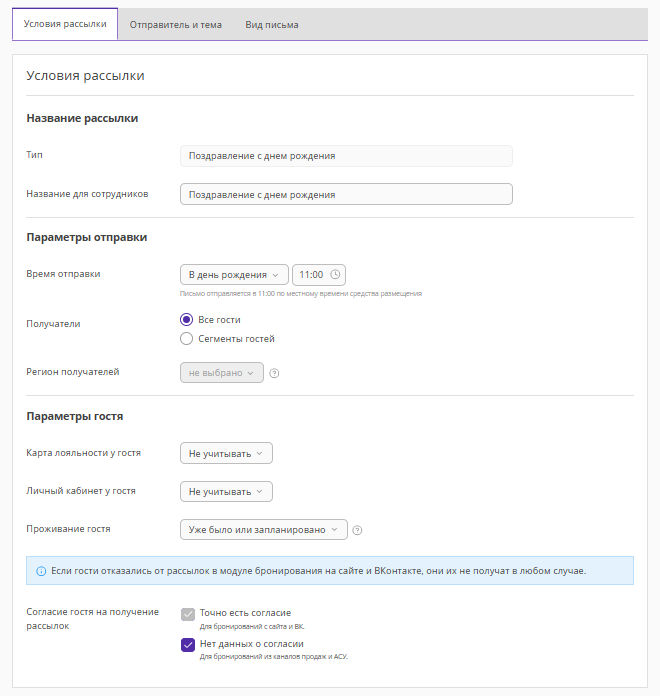Click info icon in blue notice banner
Viewport: 660px width, 696px height.
(41, 571)
